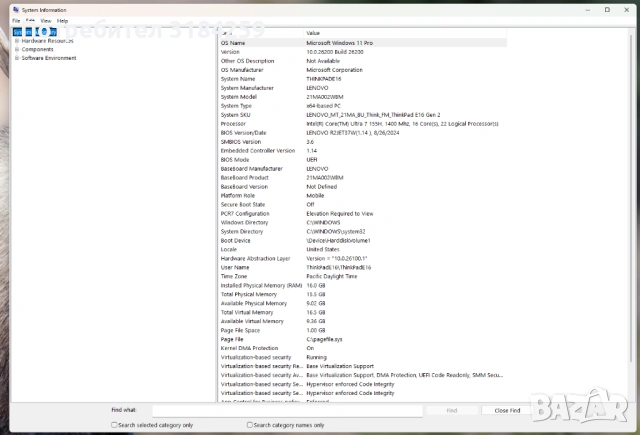This screenshot has height=435, width=640.
Task: Open the File menu
Action: 16,21
